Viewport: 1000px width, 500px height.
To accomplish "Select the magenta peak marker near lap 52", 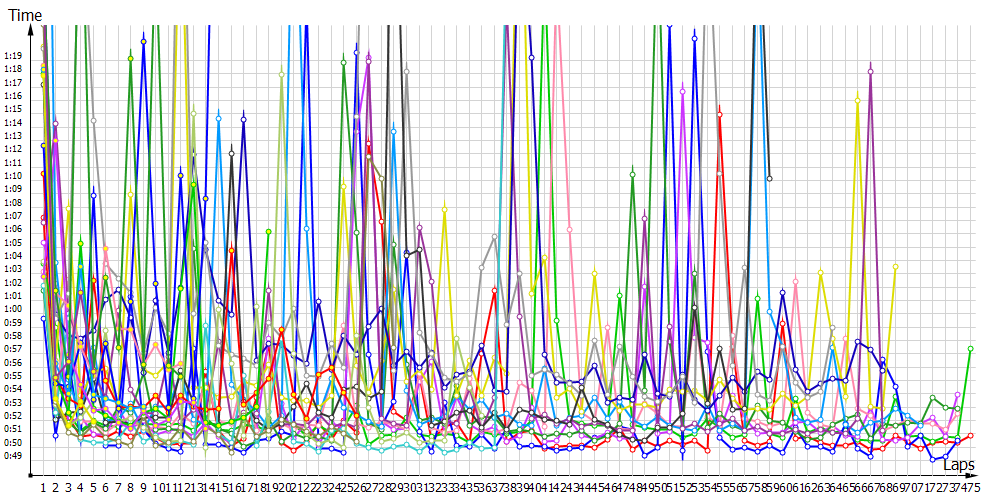I will tap(683, 92).
